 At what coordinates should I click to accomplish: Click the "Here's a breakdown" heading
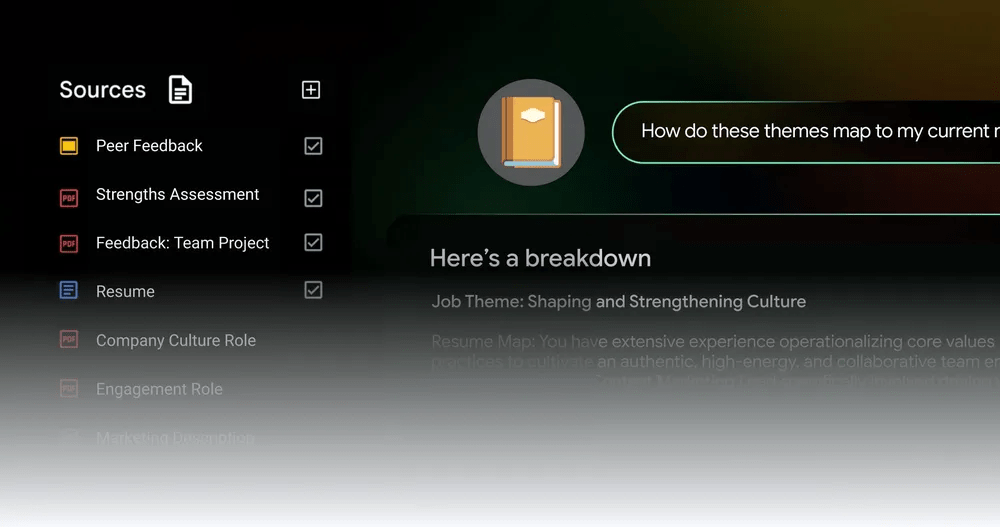(540, 258)
